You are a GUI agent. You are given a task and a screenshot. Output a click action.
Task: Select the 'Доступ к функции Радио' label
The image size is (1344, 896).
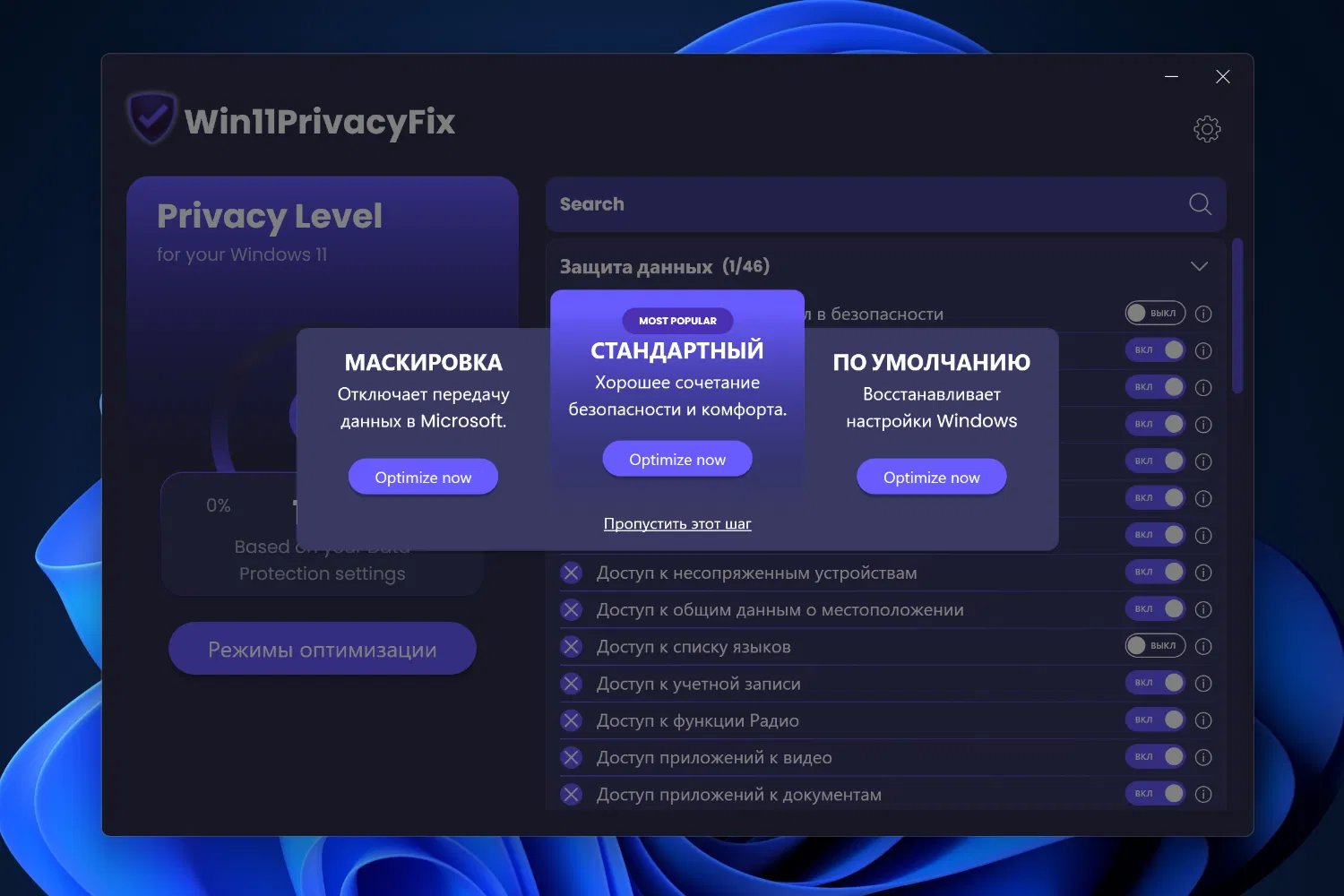(698, 720)
